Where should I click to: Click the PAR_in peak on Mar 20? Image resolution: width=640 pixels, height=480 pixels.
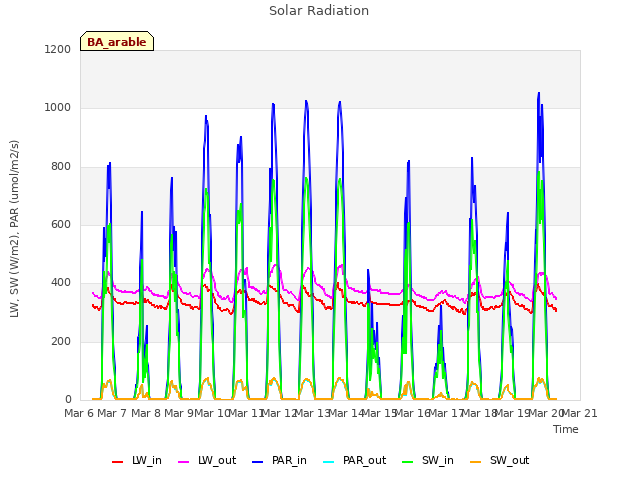(x=539, y=93)
